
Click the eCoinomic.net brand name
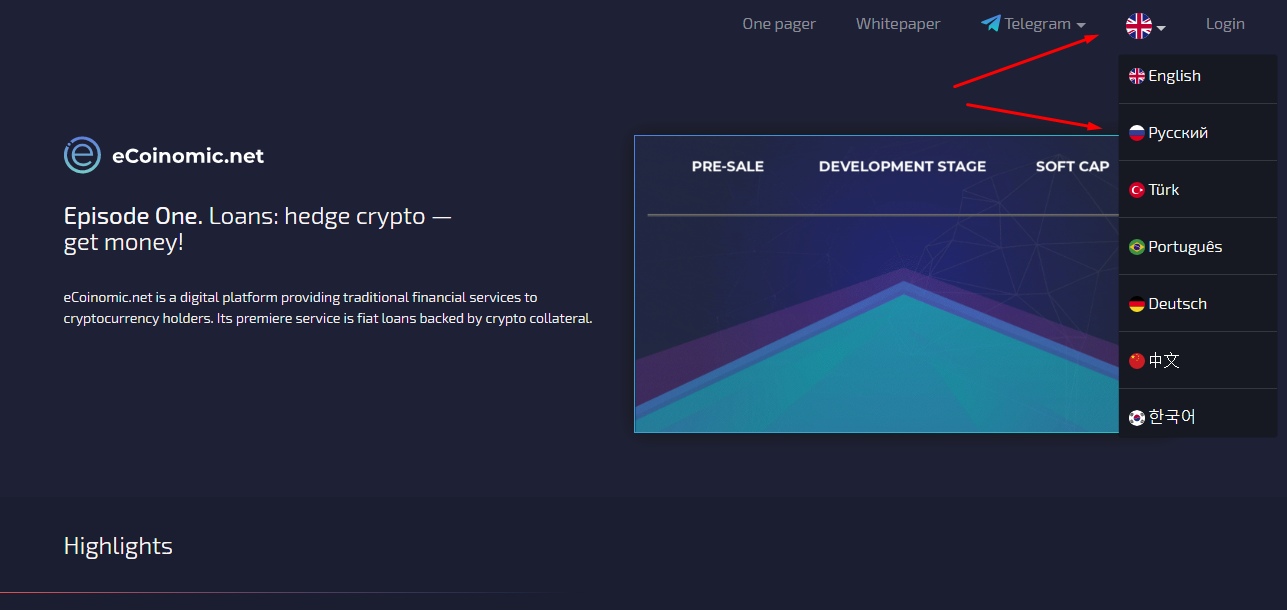tap(188, 156)
